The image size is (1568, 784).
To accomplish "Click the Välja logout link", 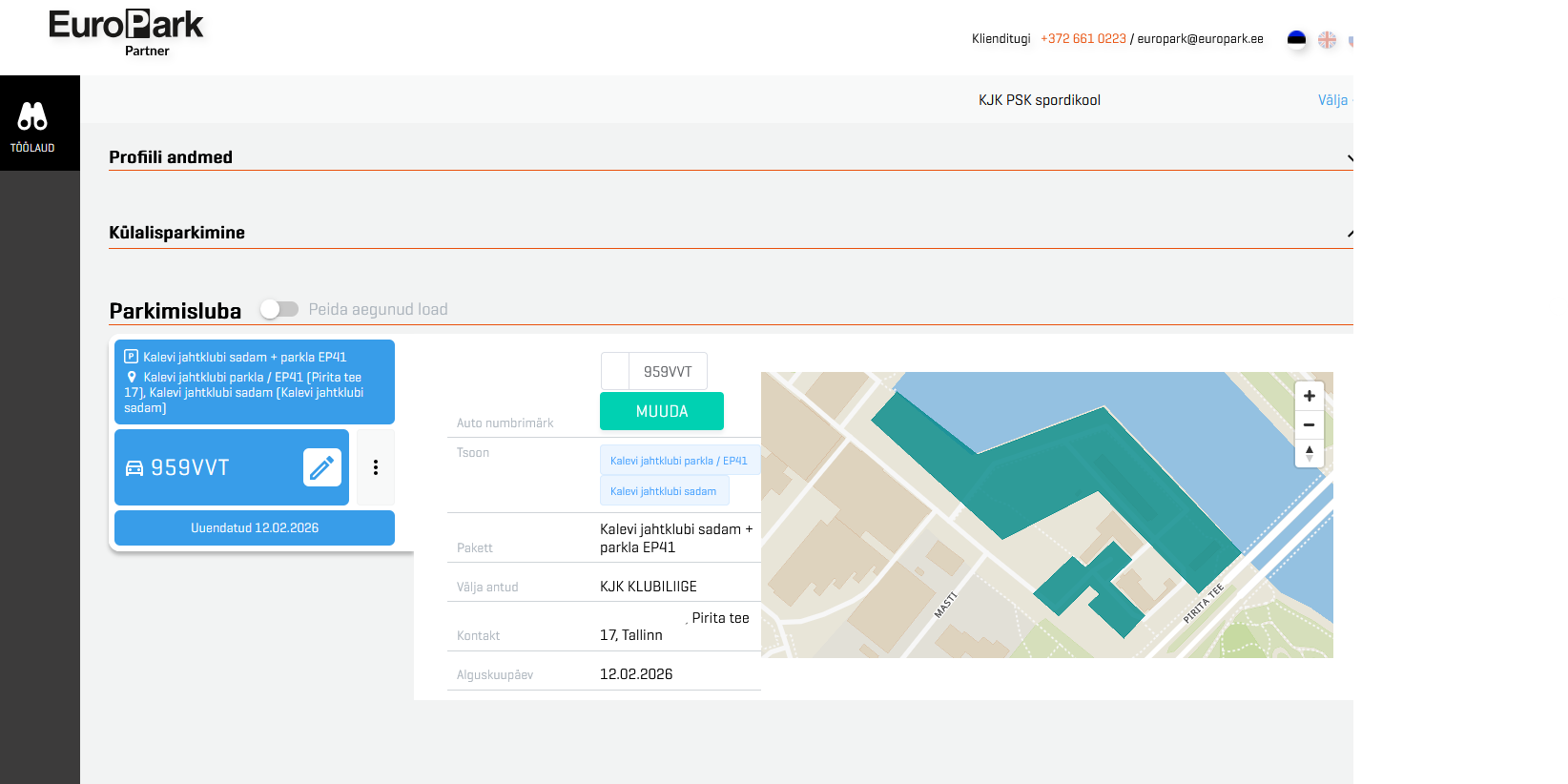I will (x=1332, y=100).
